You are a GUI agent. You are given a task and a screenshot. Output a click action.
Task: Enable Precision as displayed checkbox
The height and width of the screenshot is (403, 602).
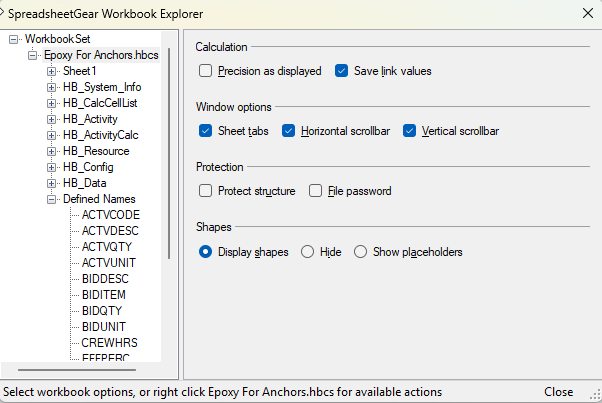pos(205,71)
